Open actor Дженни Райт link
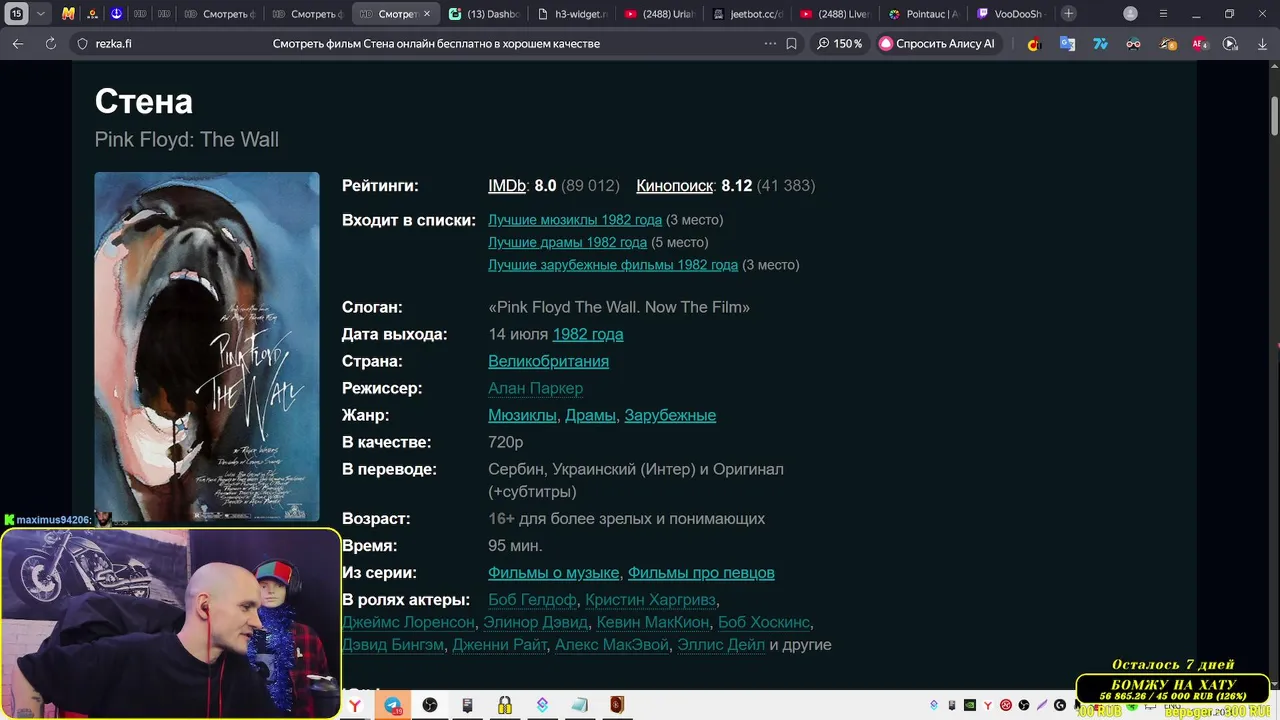 [499, 646]
